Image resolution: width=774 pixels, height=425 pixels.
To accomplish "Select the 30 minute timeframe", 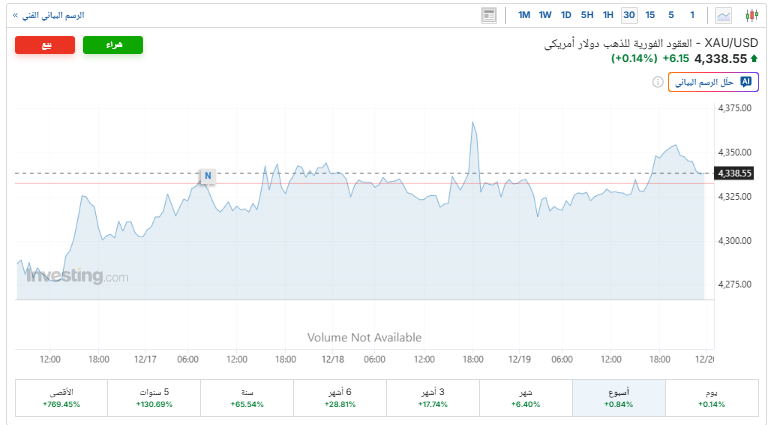I will tap(629, 15).
